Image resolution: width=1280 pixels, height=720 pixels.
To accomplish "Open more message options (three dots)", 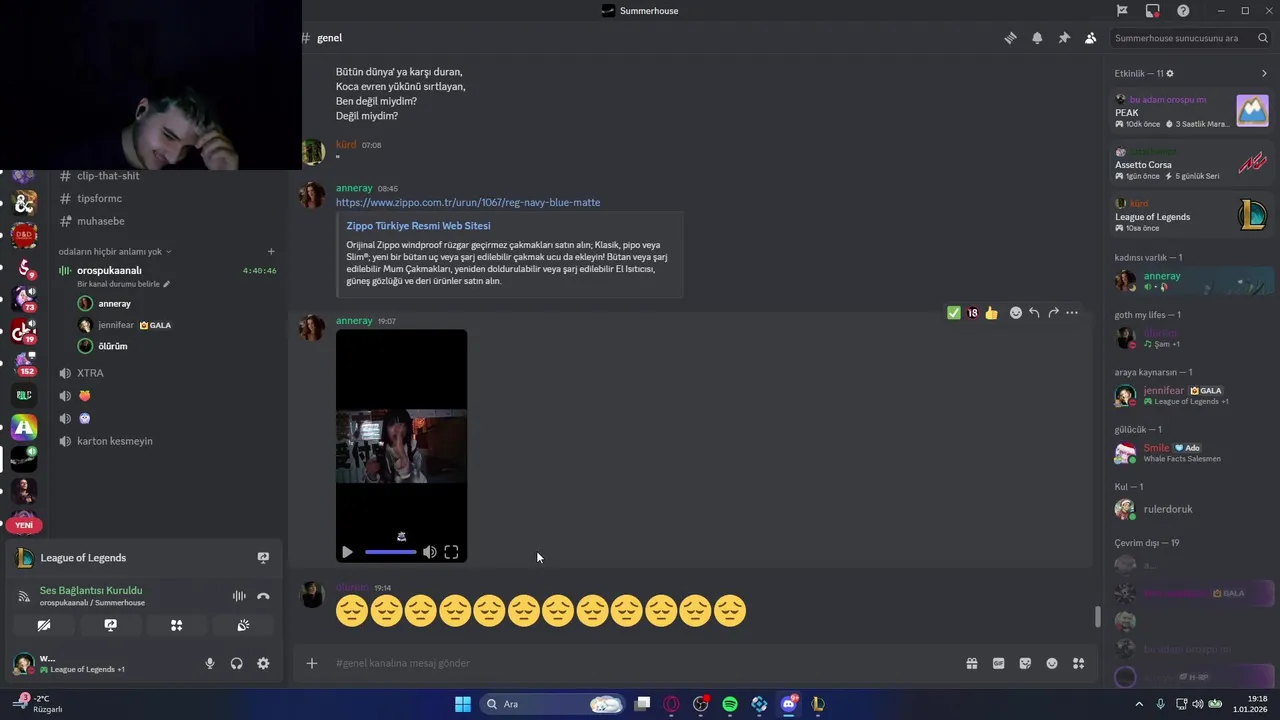I will pos(1072,313).
